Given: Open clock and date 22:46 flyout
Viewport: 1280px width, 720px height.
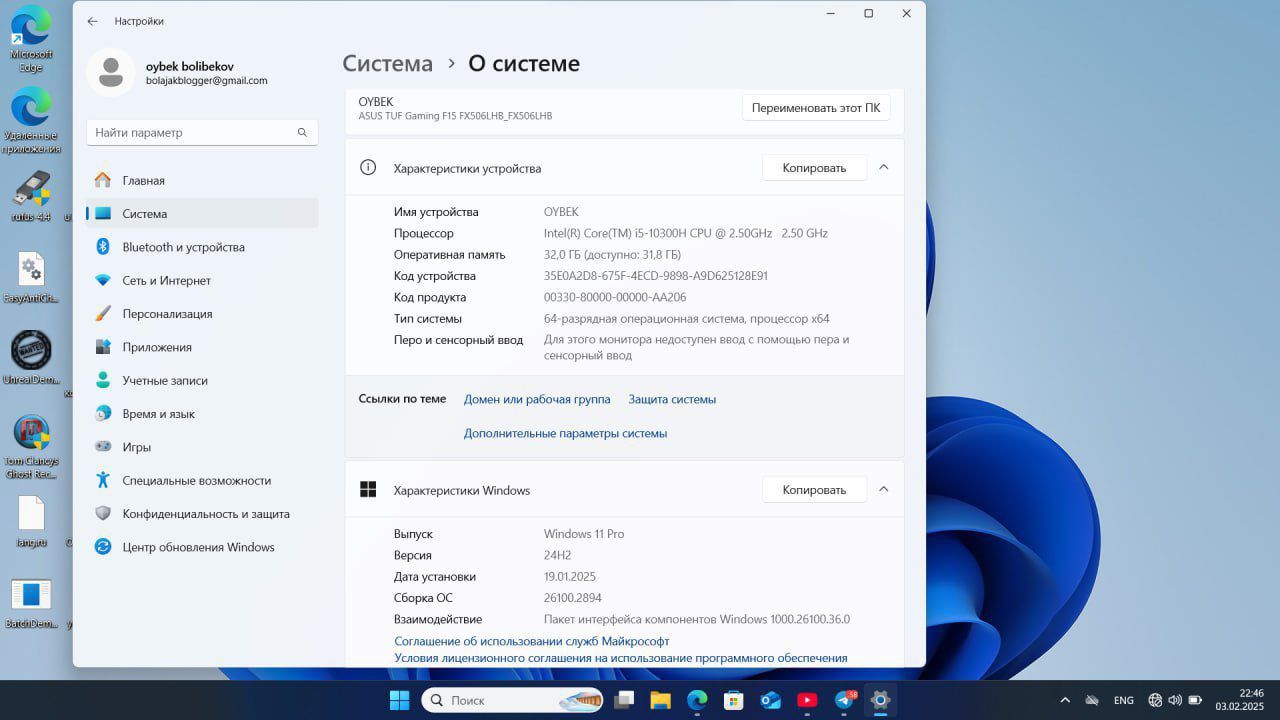Looking at the screenshot, I should point(1240,700).
